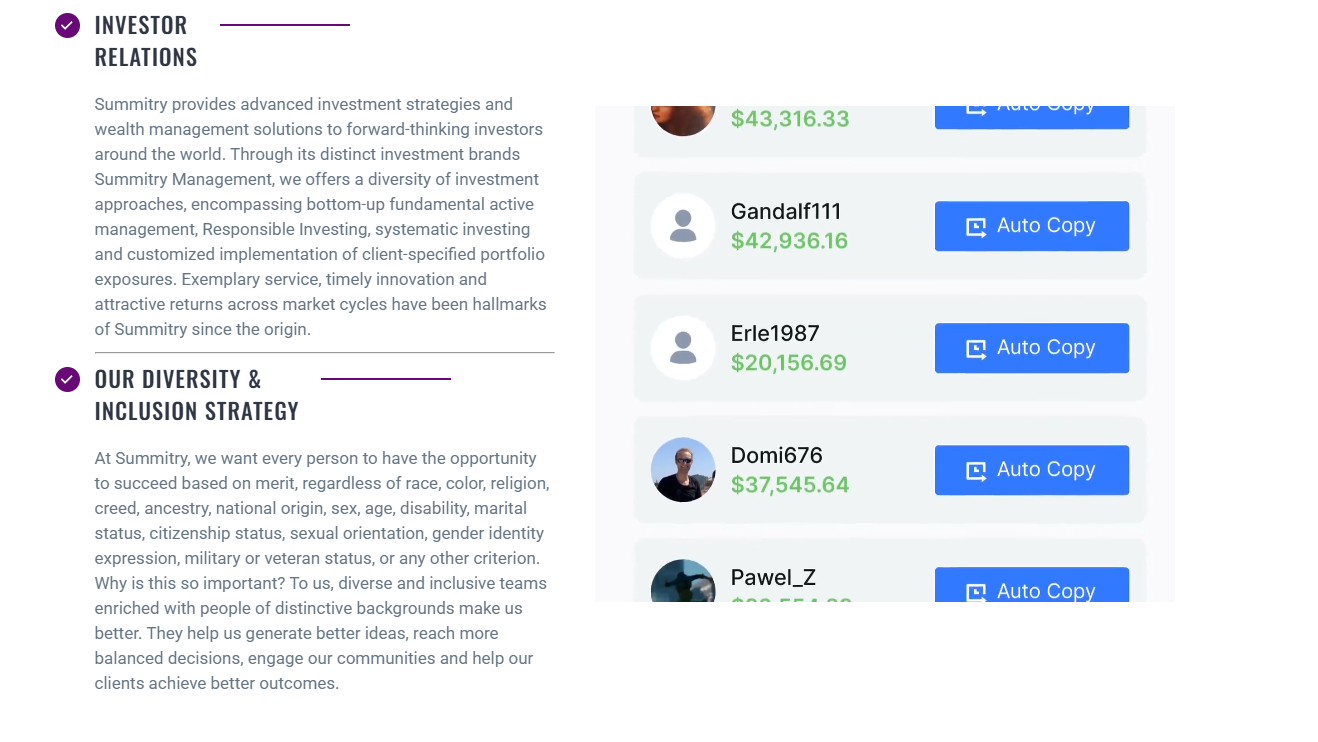The height and width of the screenshot is (742, 1318).
Task: Click the Investor Relations purple checkmark icon
Action: (x=67, y=26)
